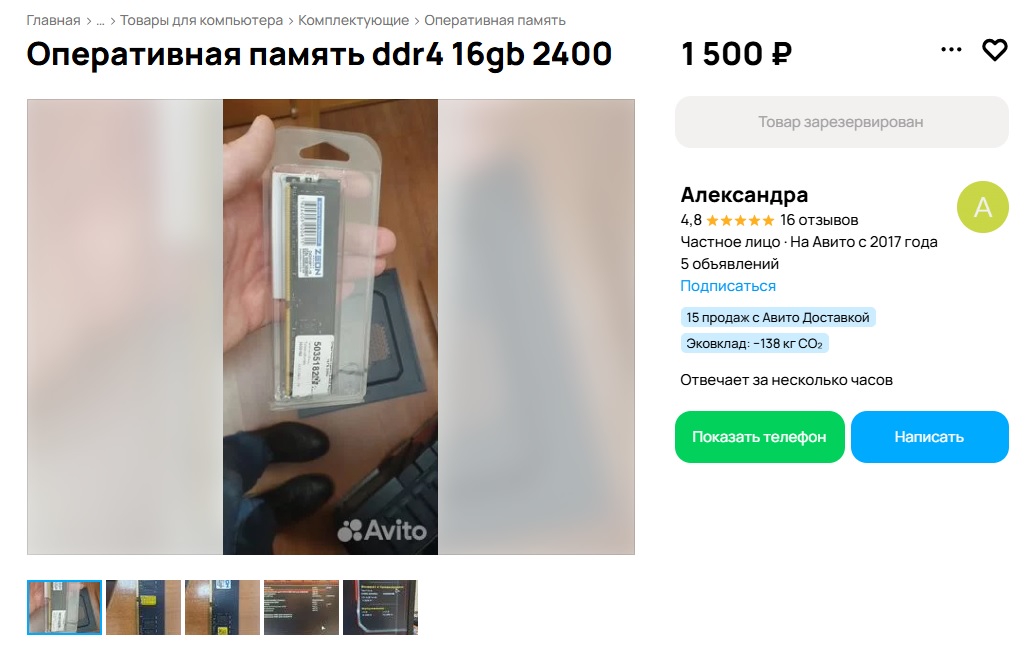Select second photo thumbnail
1027x662 pixels.
(143, 607)
